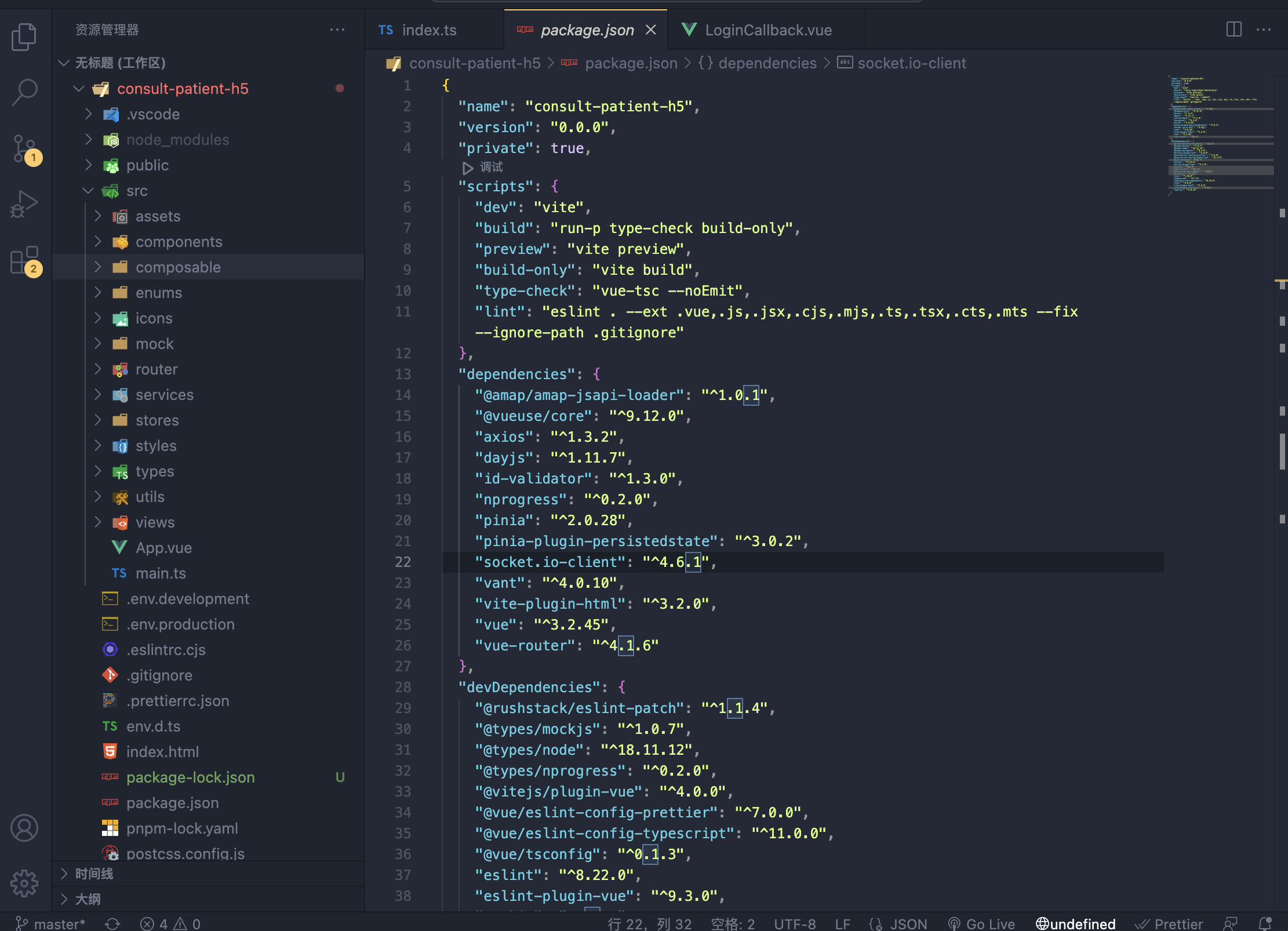Screen dimensions: 1288x931
Task: Open Explorer panel more actions ellipsis
Action: (337, 30)
